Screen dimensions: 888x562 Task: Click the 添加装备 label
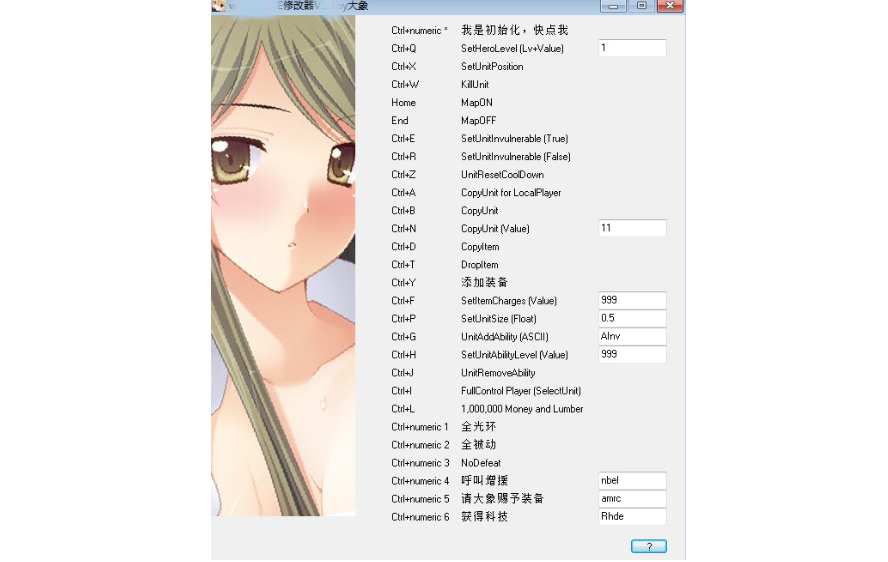(x=484, y=283)
